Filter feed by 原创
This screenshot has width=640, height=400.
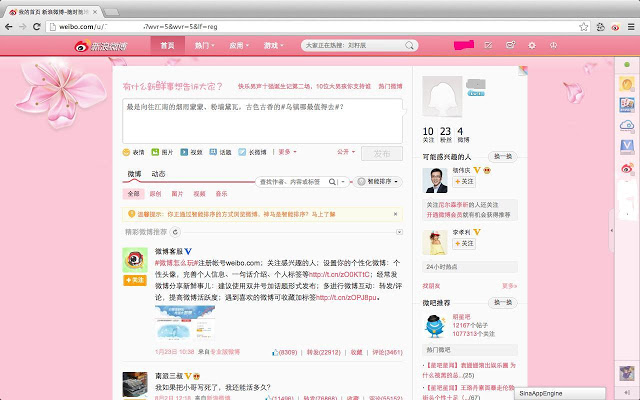tap(156, 194)
